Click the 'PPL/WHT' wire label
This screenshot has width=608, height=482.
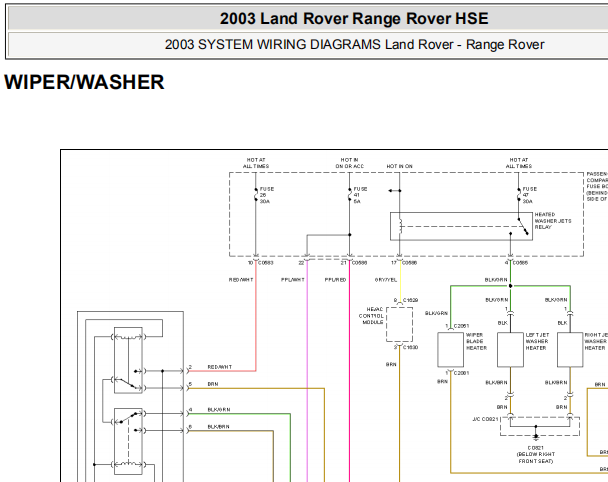click(x=293, y=280)
